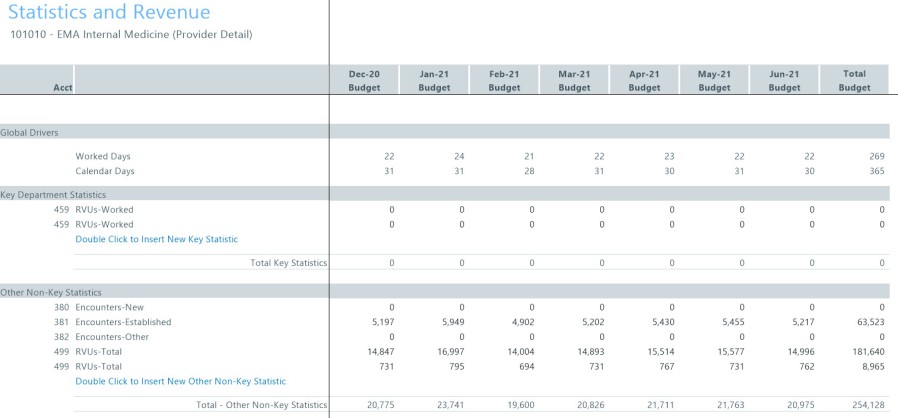
Task: Select the Key Department Statistics section header
Action: 52,194
